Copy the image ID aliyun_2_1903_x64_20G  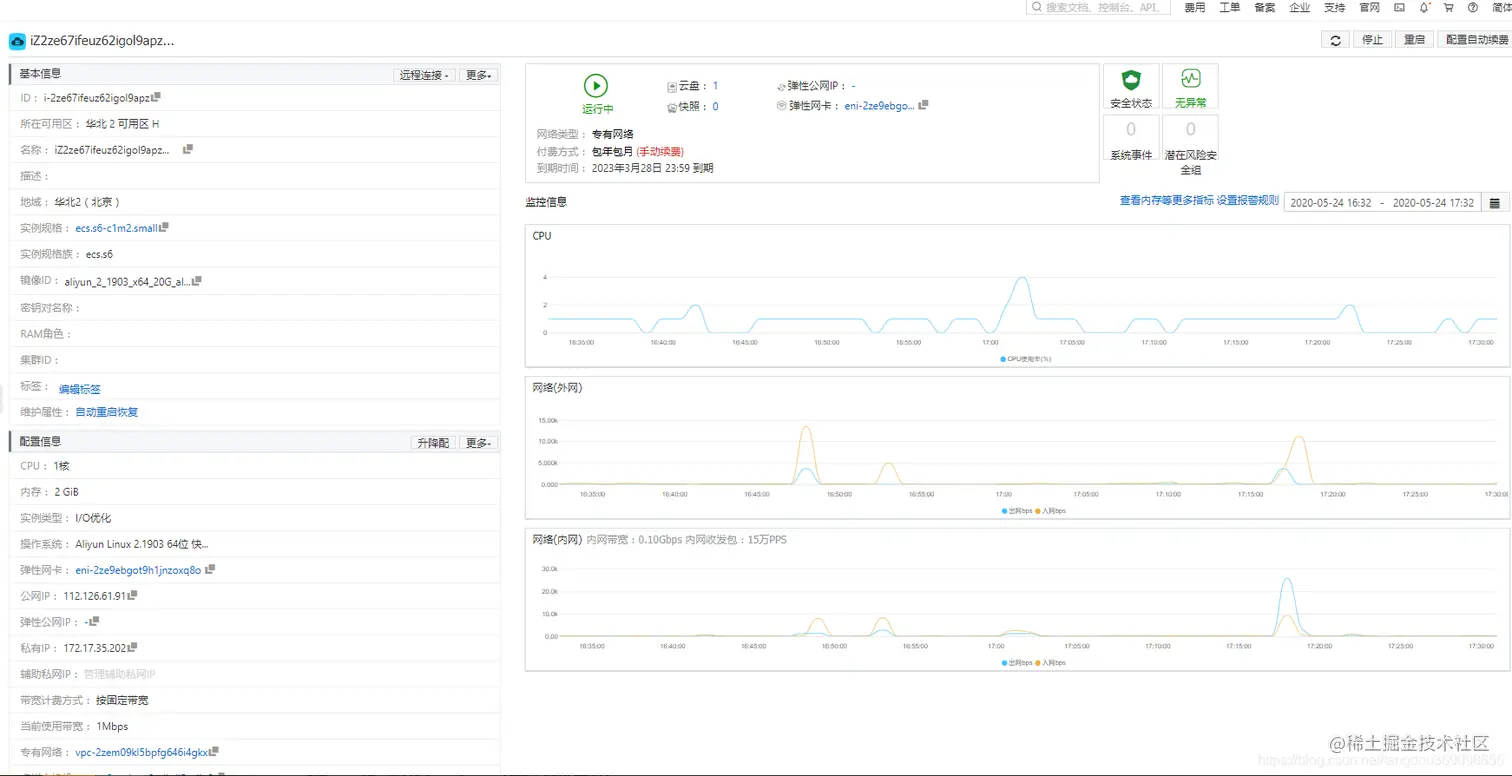point(197,281)
